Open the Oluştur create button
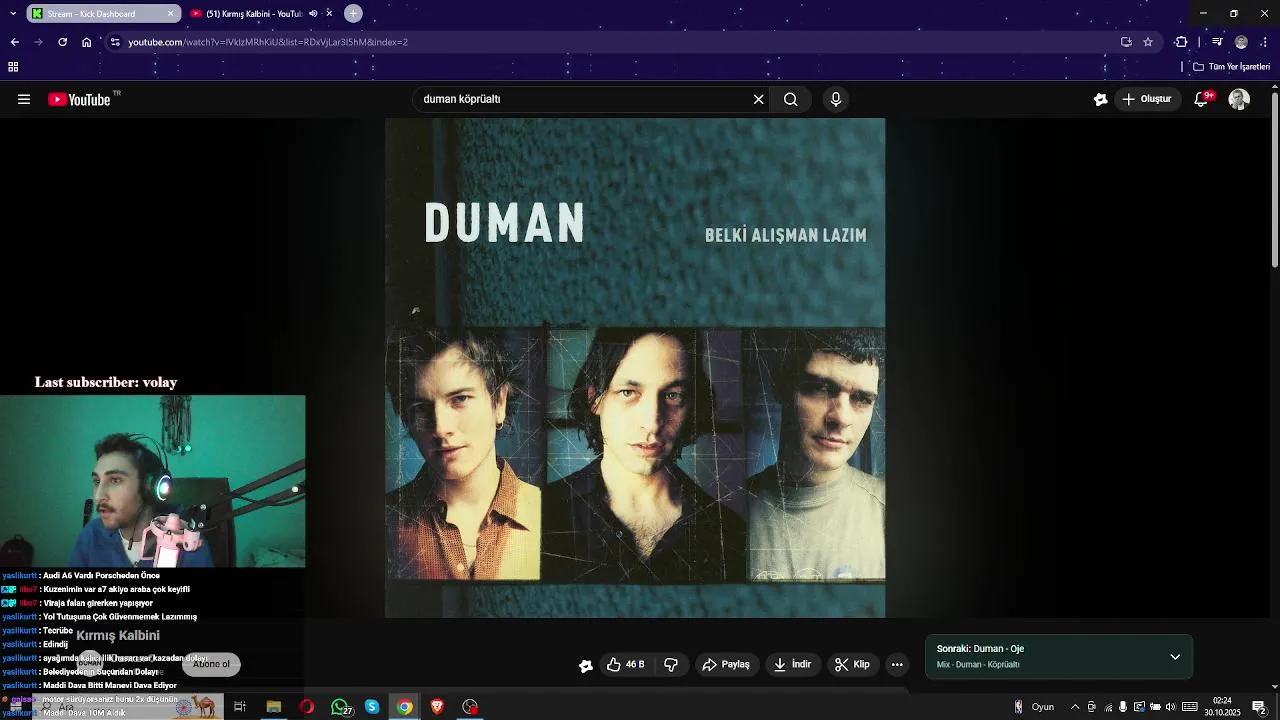The width and height of the screenshot is (1280, 720). point(1147,99)
